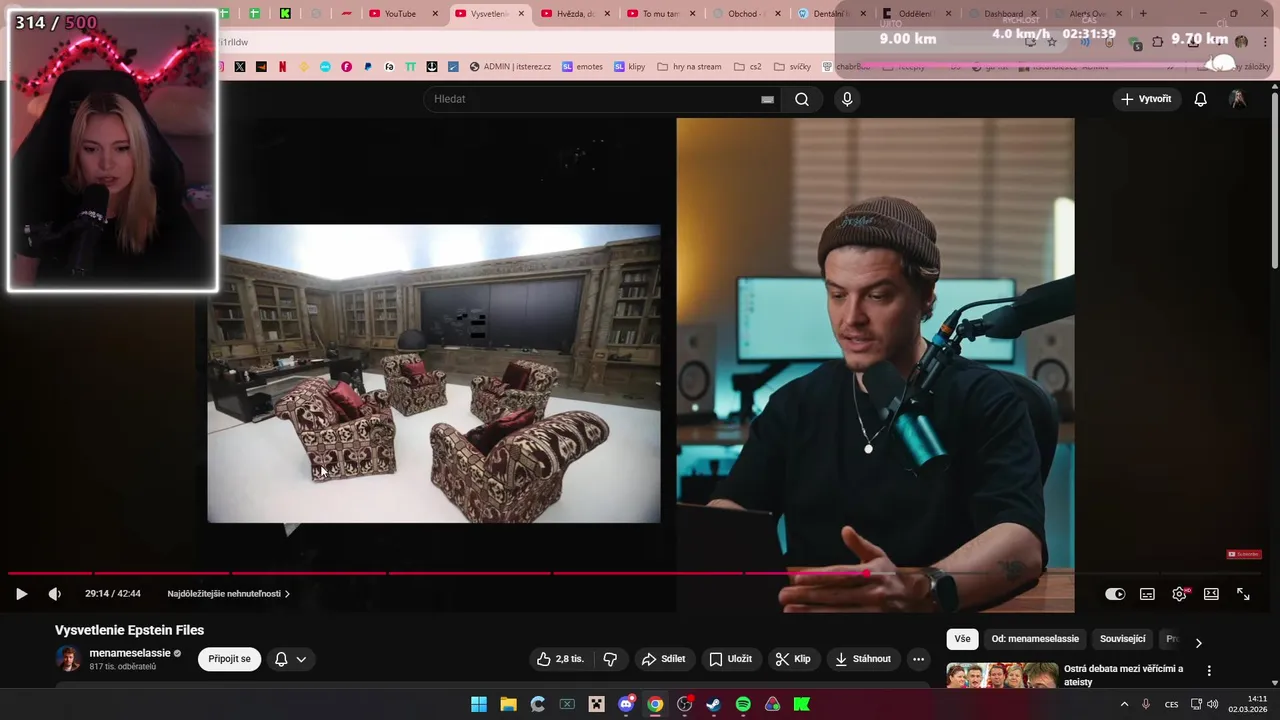This screenshot has height=720, width=1280.
Task: Open File Explorer from the taskbar
Action: [508, 704]
